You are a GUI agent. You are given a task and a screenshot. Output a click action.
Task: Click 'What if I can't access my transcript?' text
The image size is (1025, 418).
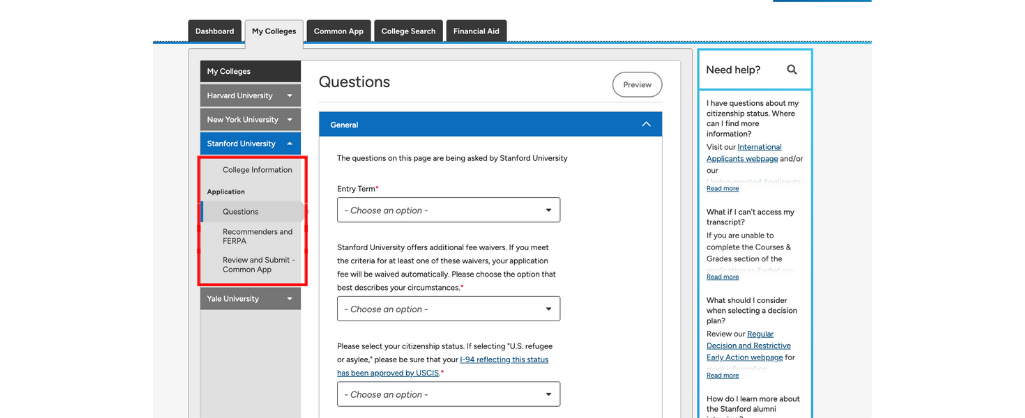tap(750, 217)
